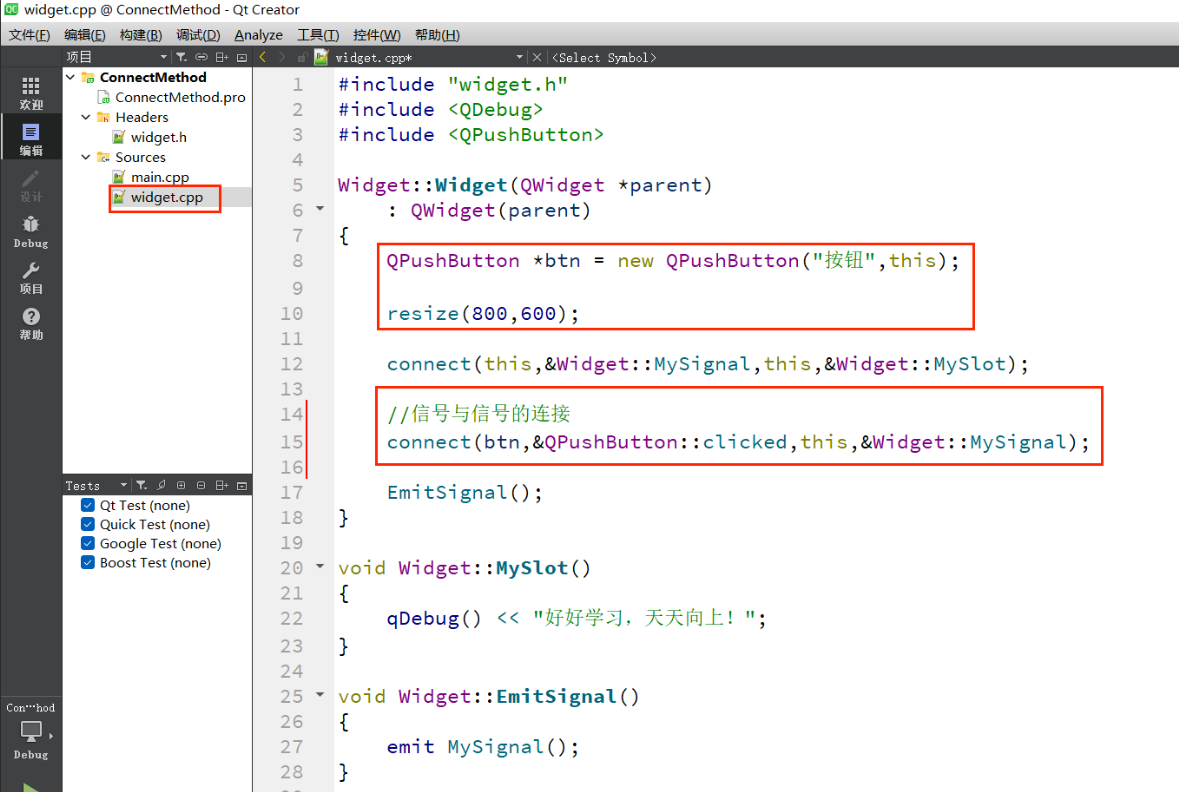This screenshot has height=792, width=1179.
Task: Open the Analyze menu
Action: click(x=259, y=35)
